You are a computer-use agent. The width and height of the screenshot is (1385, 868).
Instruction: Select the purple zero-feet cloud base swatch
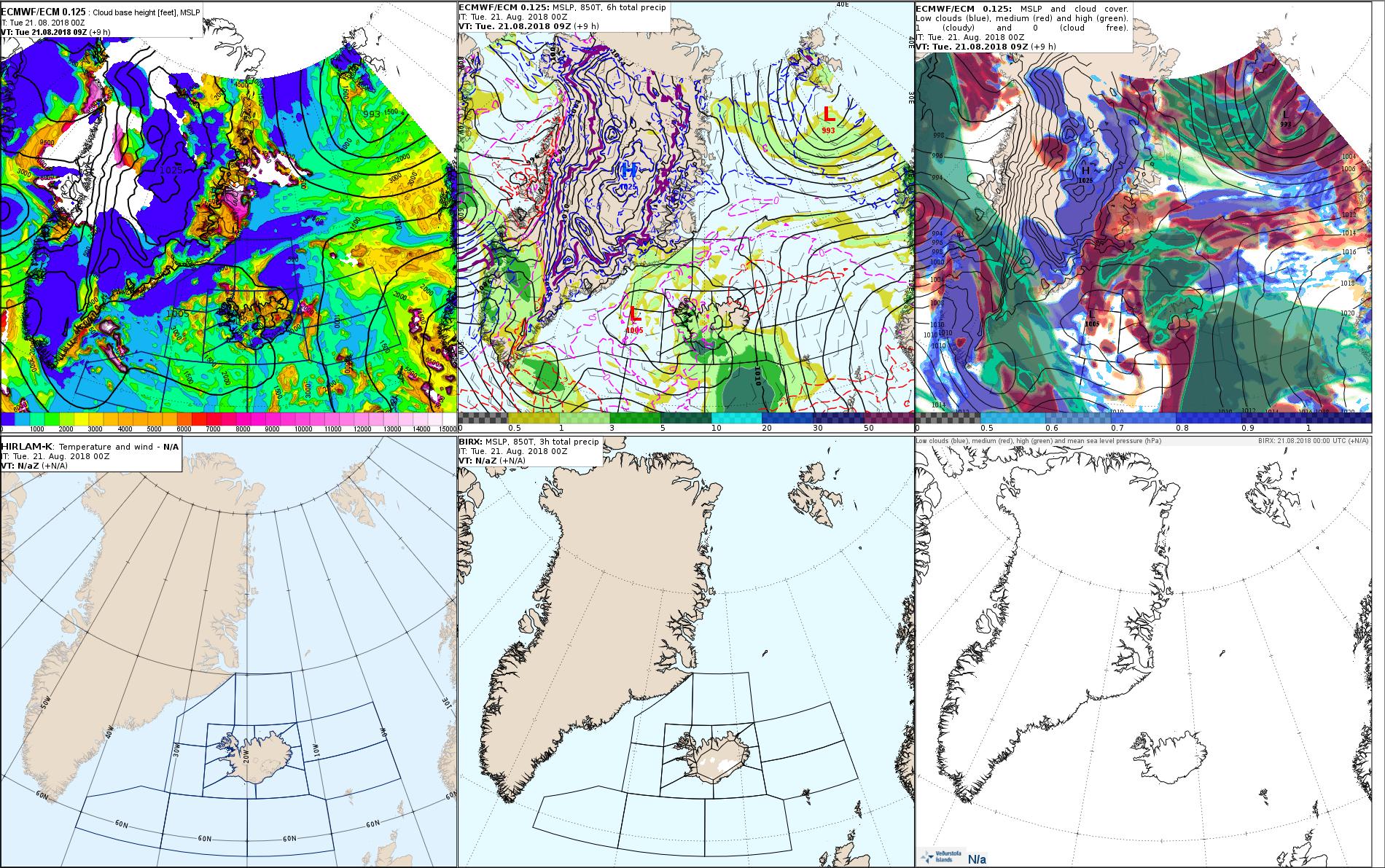7,419
